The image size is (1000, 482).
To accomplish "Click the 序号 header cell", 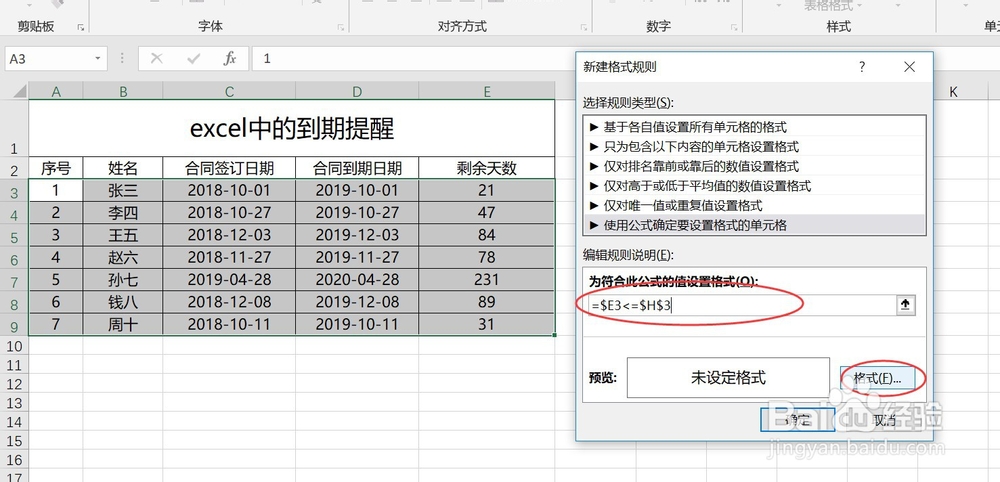I will click(x=56, y=168).
